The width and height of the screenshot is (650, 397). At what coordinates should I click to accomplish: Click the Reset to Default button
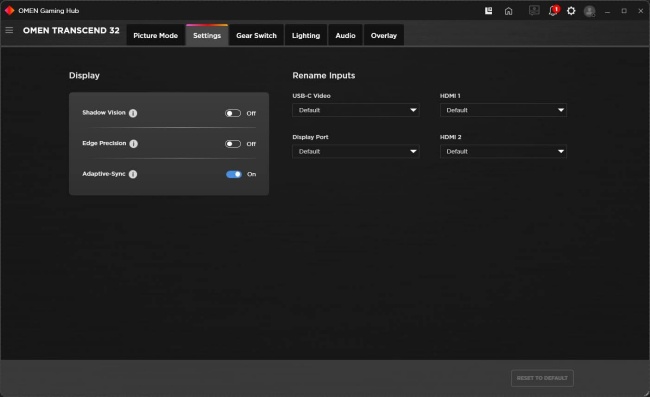click(542, 378)
